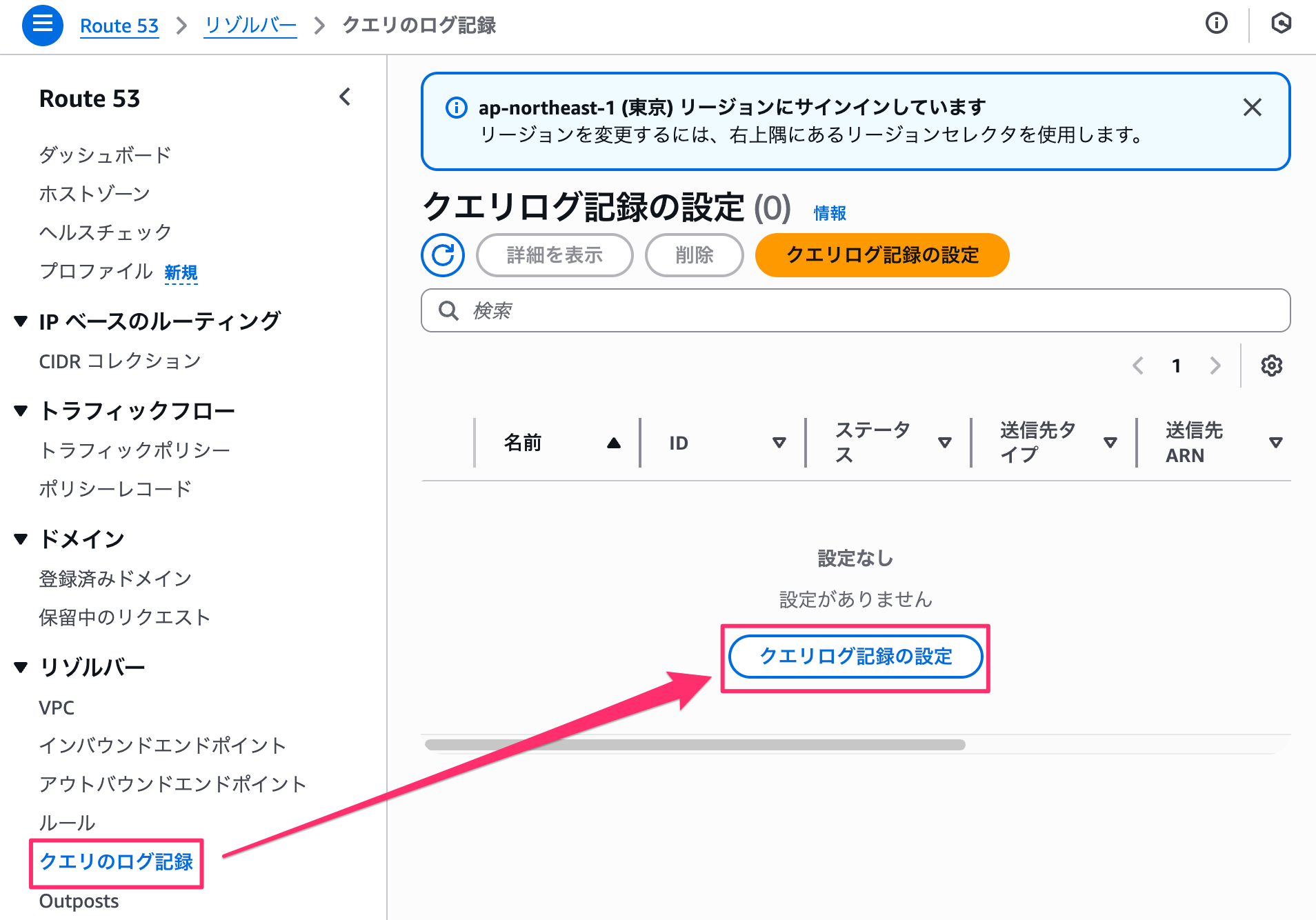Open table preferences gear icon

coord(1271,366)
